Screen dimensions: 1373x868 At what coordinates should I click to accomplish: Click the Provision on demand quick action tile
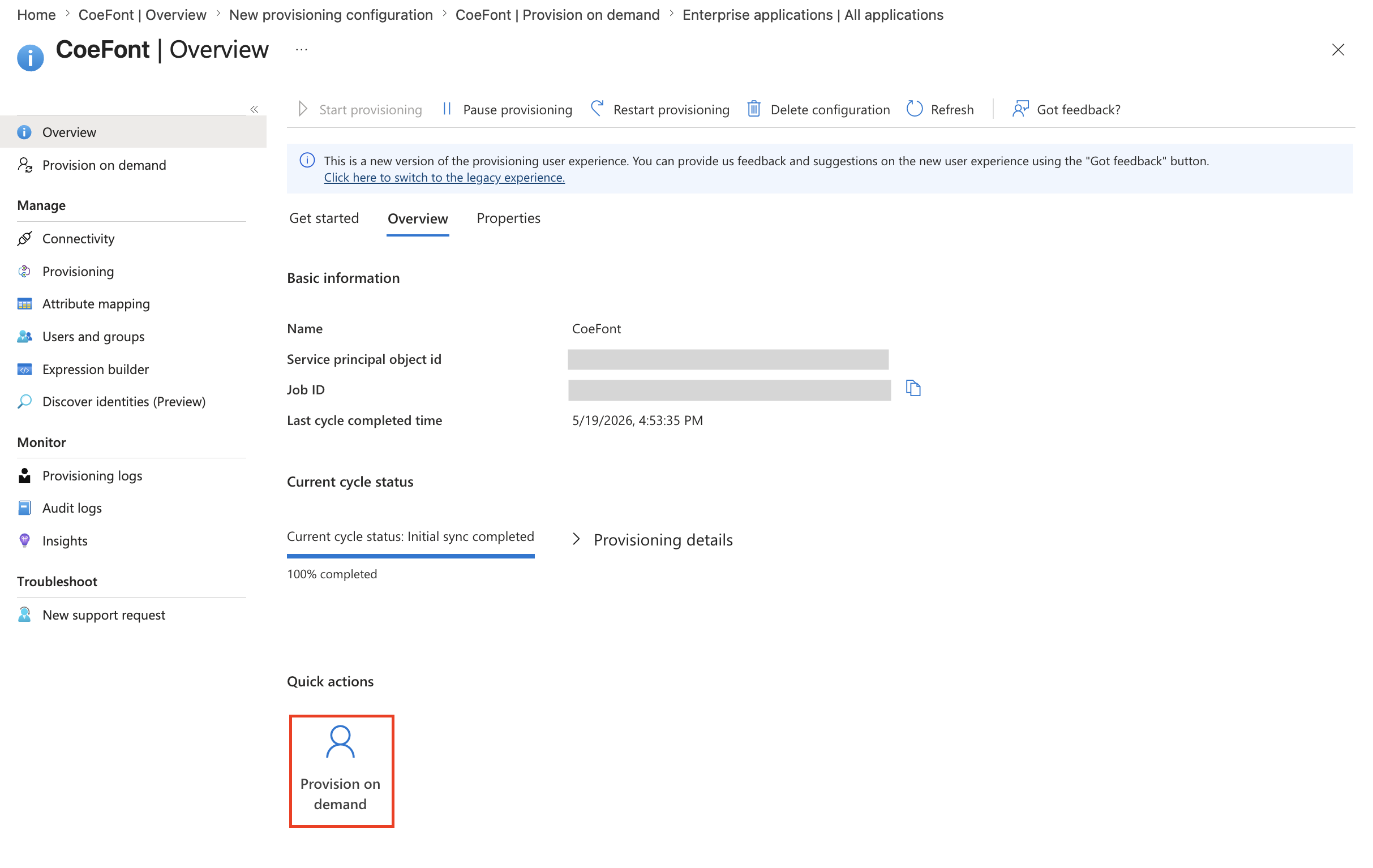point(341,771)
